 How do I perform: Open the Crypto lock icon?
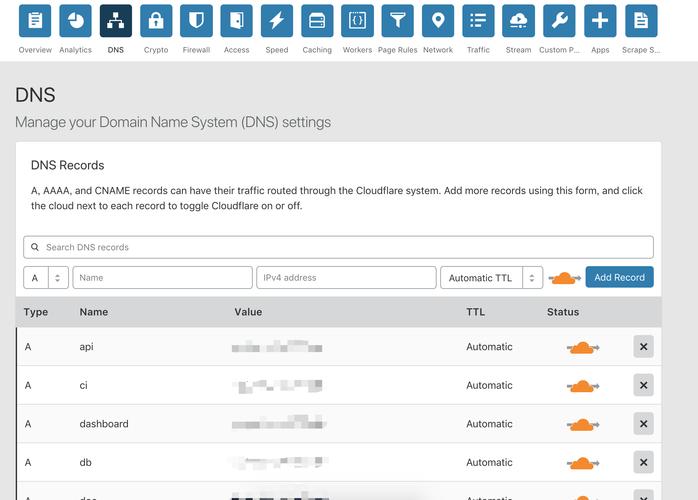pos(156,20)
